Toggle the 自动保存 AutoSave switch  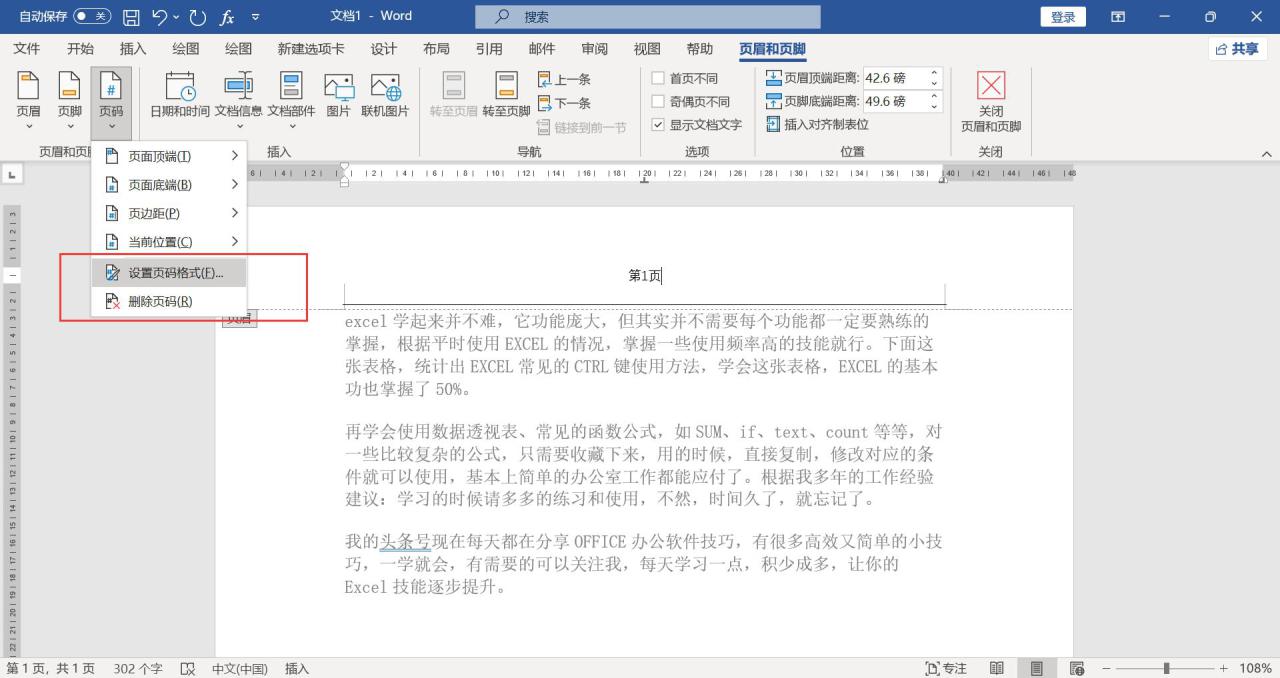pyautogui.click(x=92, y=17)
